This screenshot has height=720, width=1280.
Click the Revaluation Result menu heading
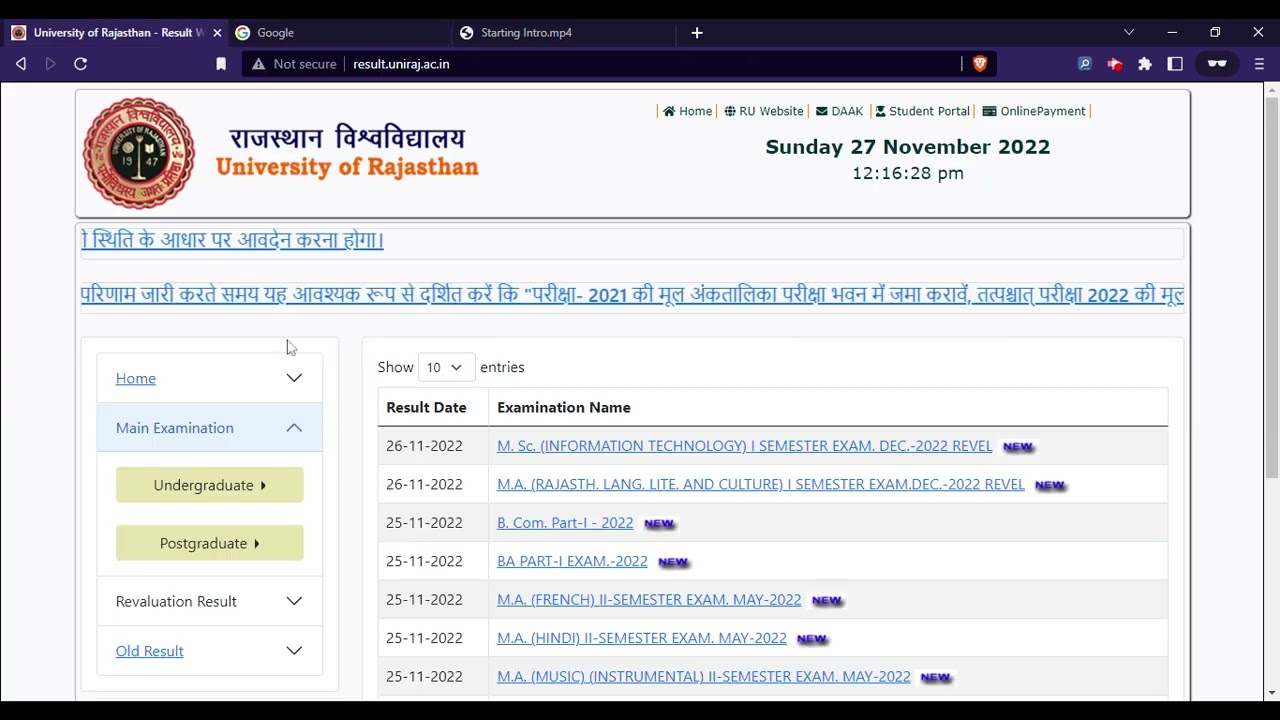[x=176, y=601]
